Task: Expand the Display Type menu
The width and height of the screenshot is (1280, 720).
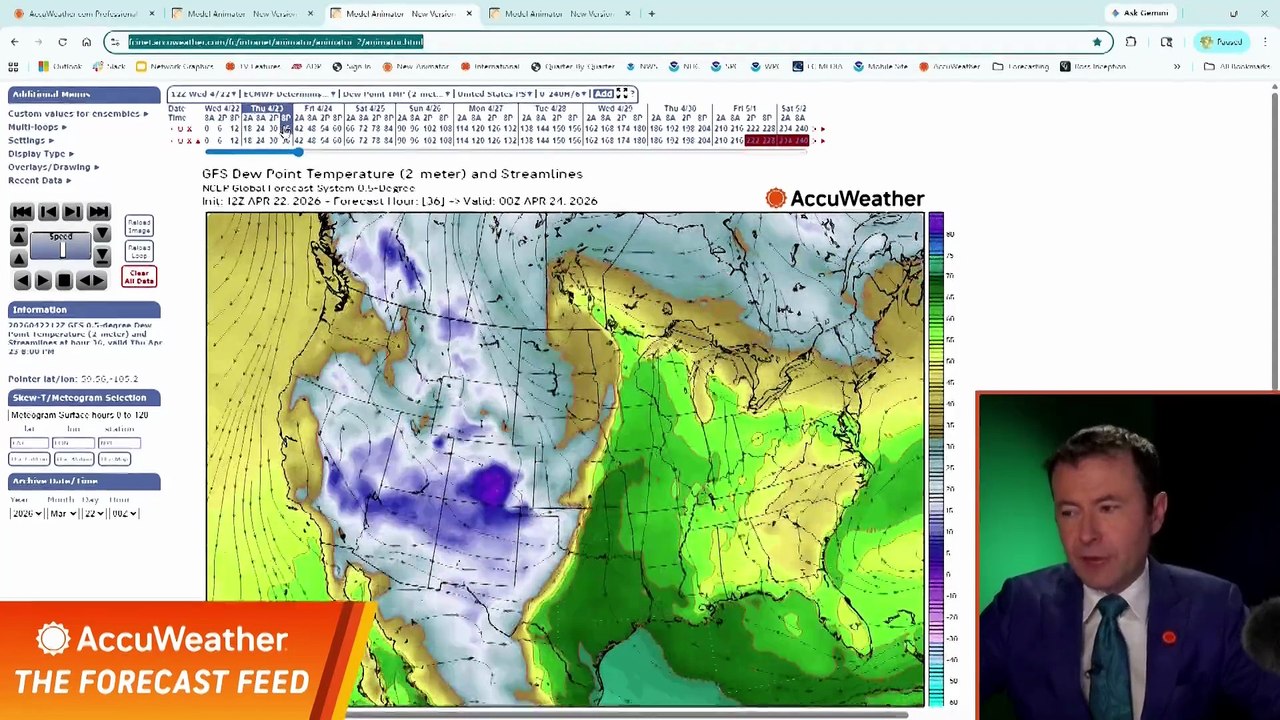Action: pos(40,154)
